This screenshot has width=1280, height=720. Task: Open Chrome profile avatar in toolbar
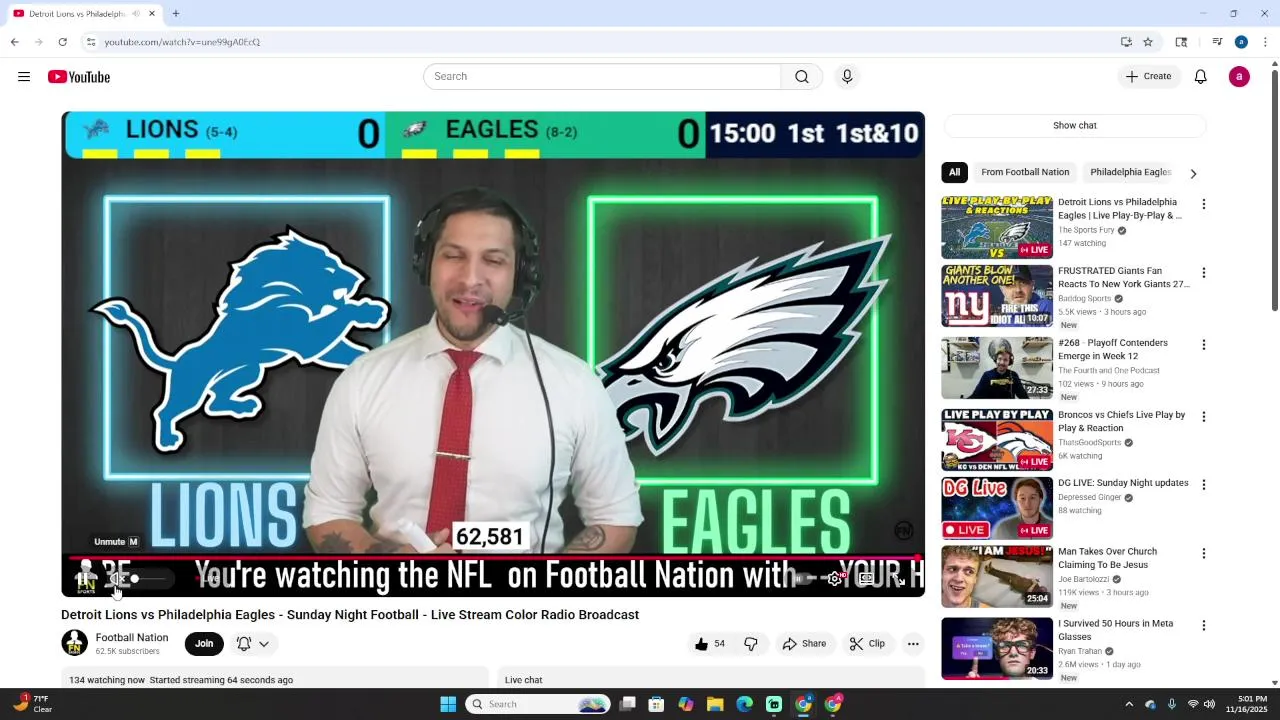point(1241,42)
